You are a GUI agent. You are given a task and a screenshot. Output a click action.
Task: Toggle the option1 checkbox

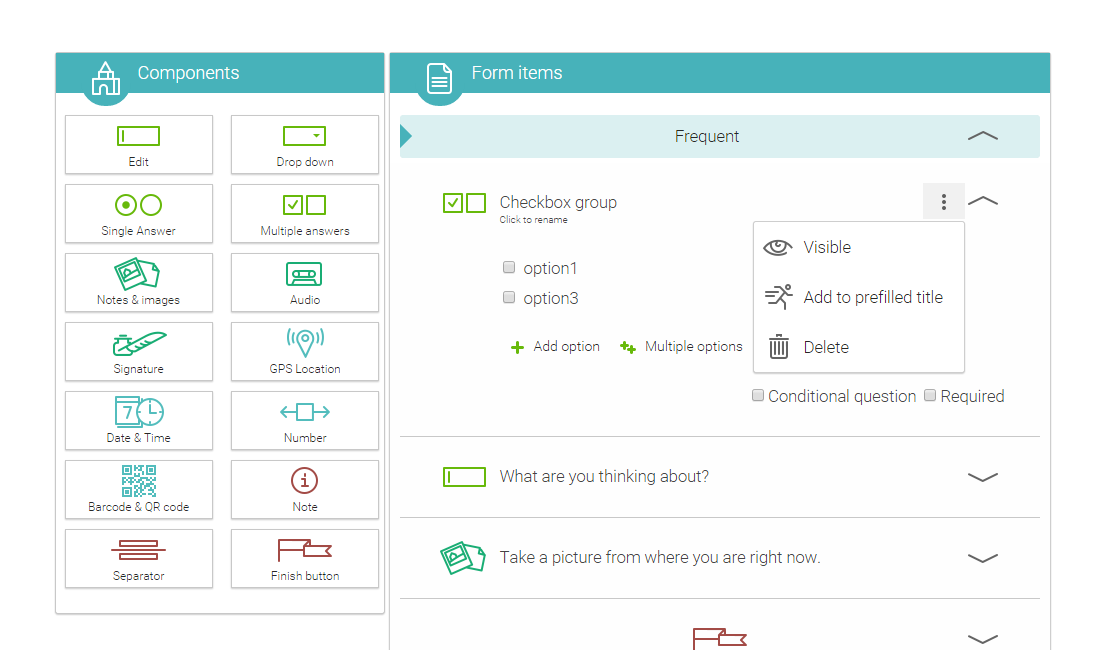pos(509,267)
